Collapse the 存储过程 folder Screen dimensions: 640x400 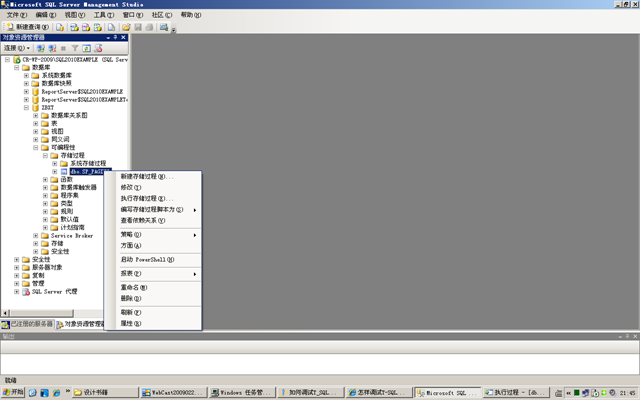click(x=45, y=156)
